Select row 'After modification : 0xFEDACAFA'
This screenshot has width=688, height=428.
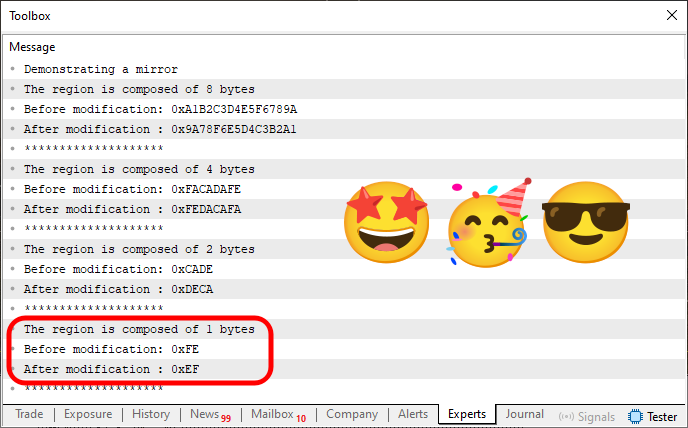pos(344,209)
